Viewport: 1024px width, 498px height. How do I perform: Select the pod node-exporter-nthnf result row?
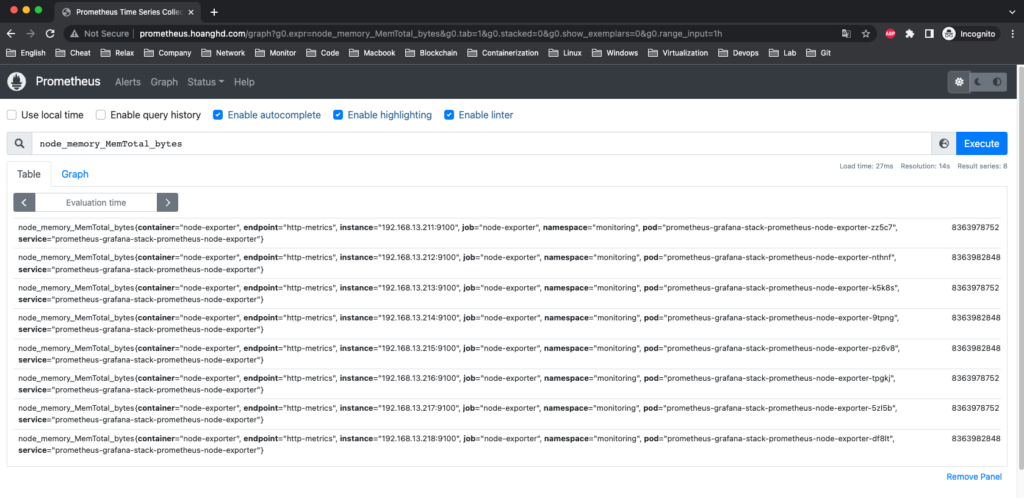point(507,263)
